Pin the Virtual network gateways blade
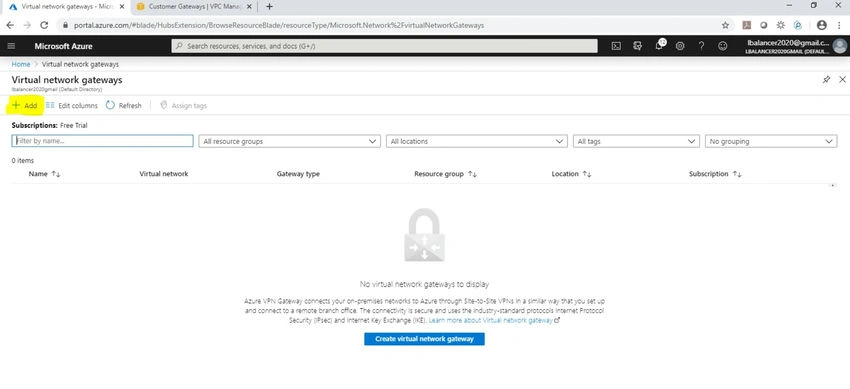 click(x=826, y=80)
